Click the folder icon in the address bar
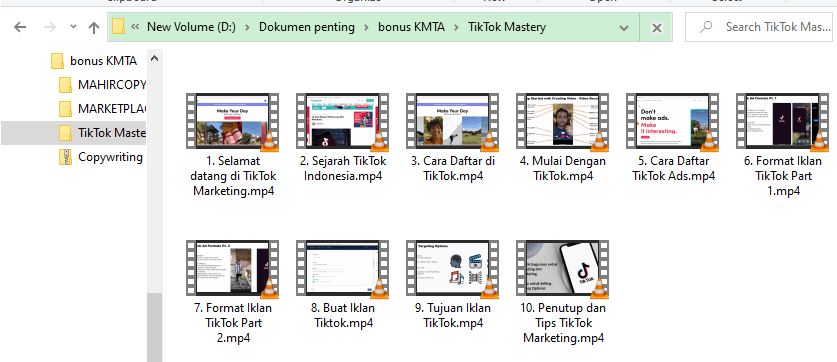 click(x=119, y=27)
